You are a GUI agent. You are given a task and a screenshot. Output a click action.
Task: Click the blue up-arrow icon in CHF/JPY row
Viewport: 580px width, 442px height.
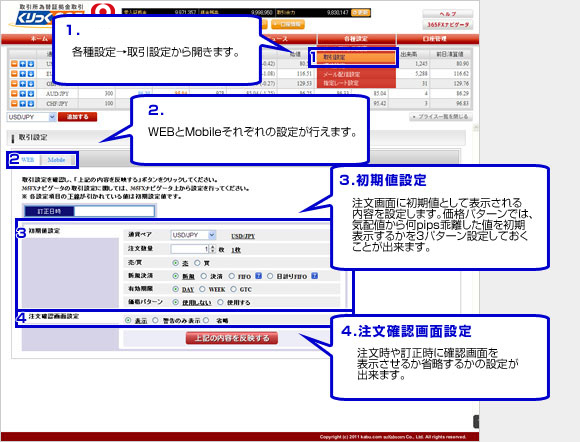point(23,104)
